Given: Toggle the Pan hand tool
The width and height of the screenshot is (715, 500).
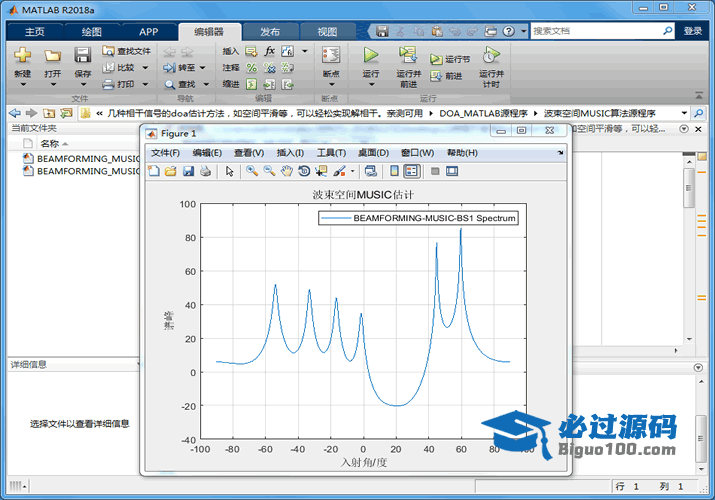Looking at the screenshot, I should click(x=286, y=171).
